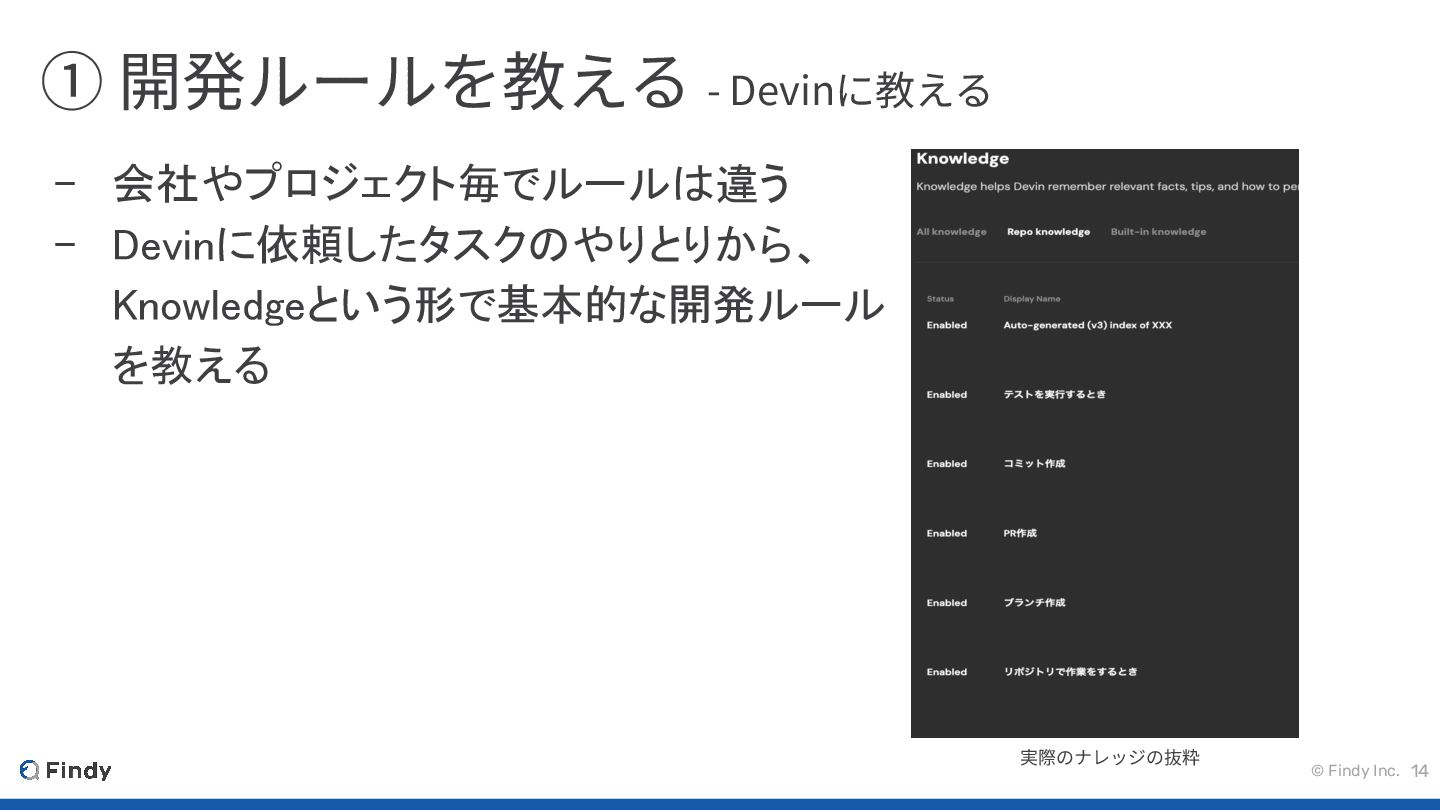
Task: Click Enabled status for リポジトリで作業をするとき row
Action: tap(946, 672)
